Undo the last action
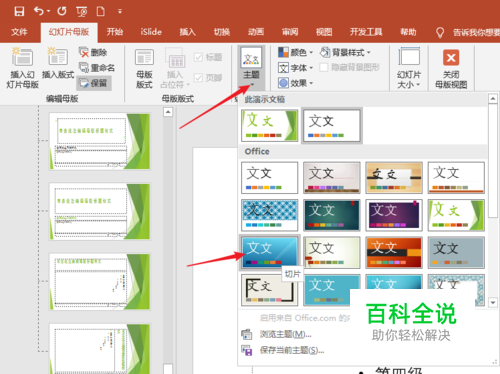 click(x=39, y=11)
